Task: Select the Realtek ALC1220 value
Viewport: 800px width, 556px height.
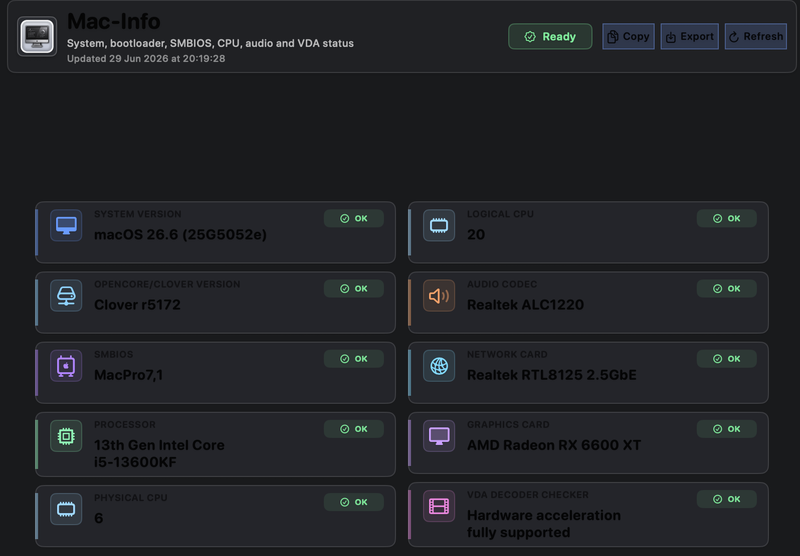Action: click(526, 305)
